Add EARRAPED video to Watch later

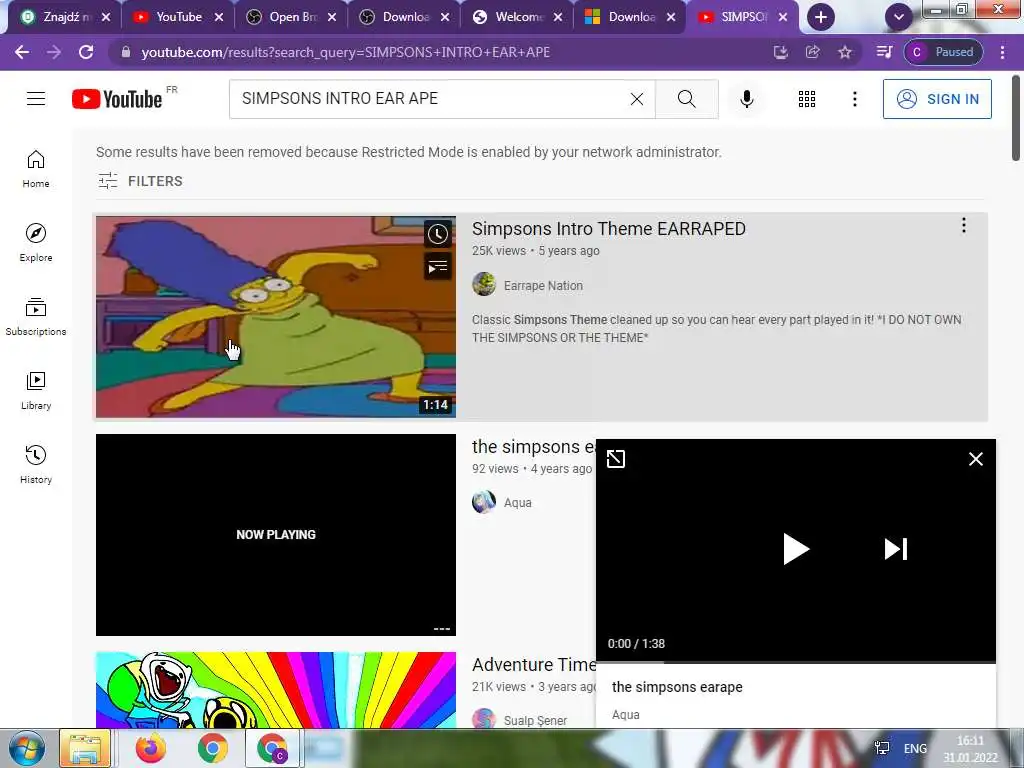coord(438,234)
